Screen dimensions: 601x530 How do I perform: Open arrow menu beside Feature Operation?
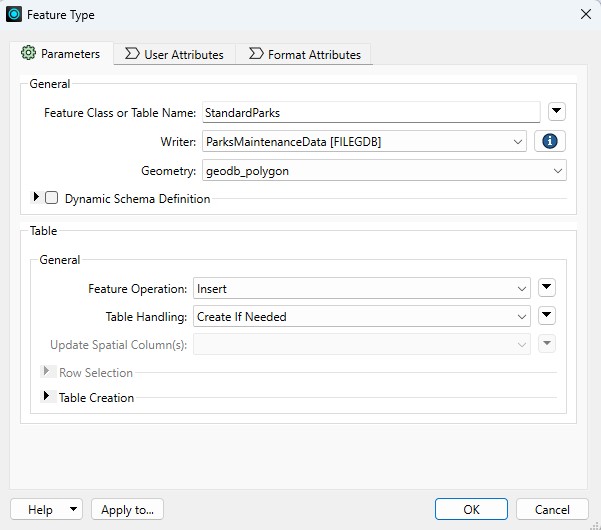[x=546, y=289]
